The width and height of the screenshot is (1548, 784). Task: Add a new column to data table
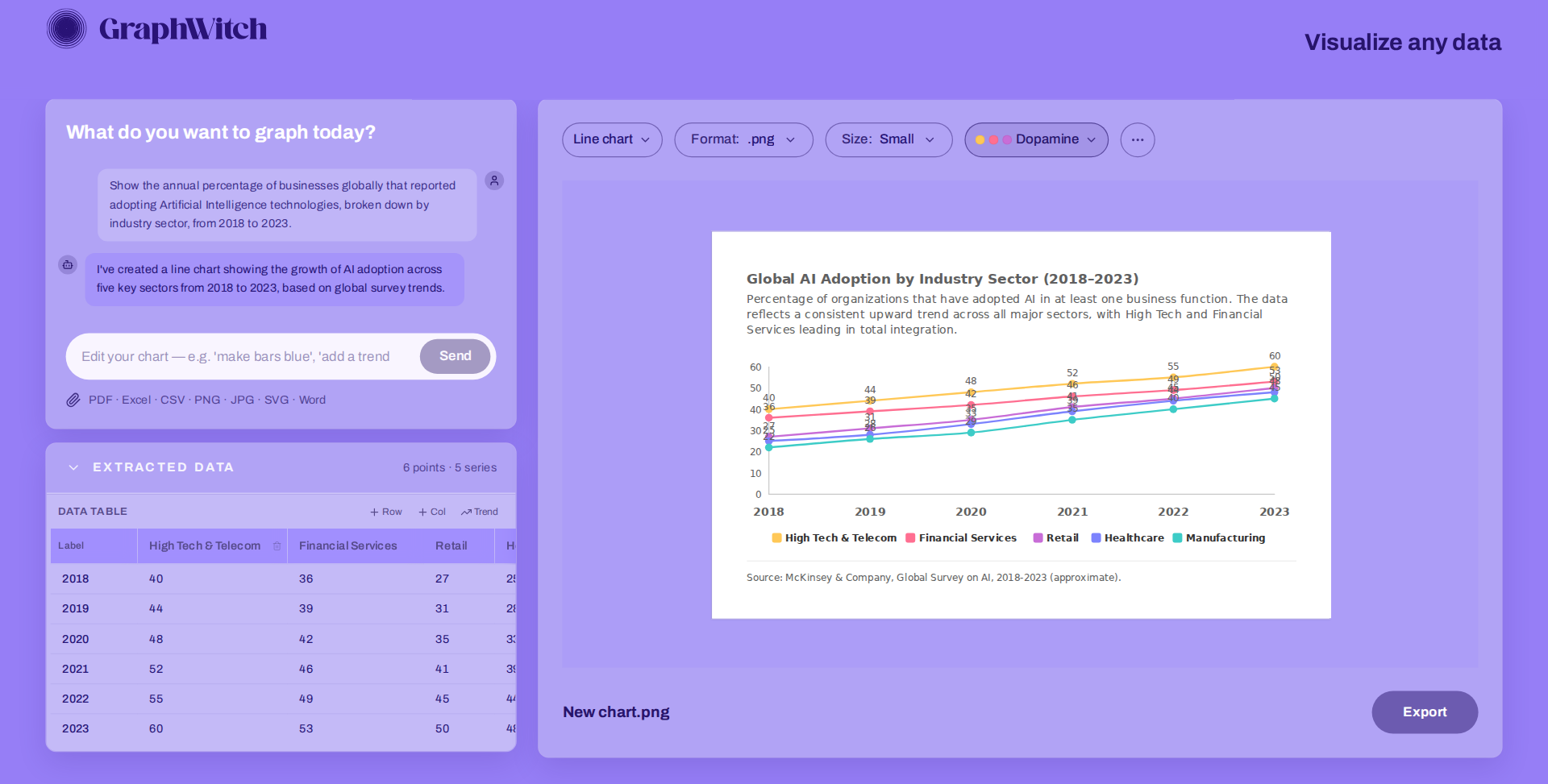tap(432, 512)
